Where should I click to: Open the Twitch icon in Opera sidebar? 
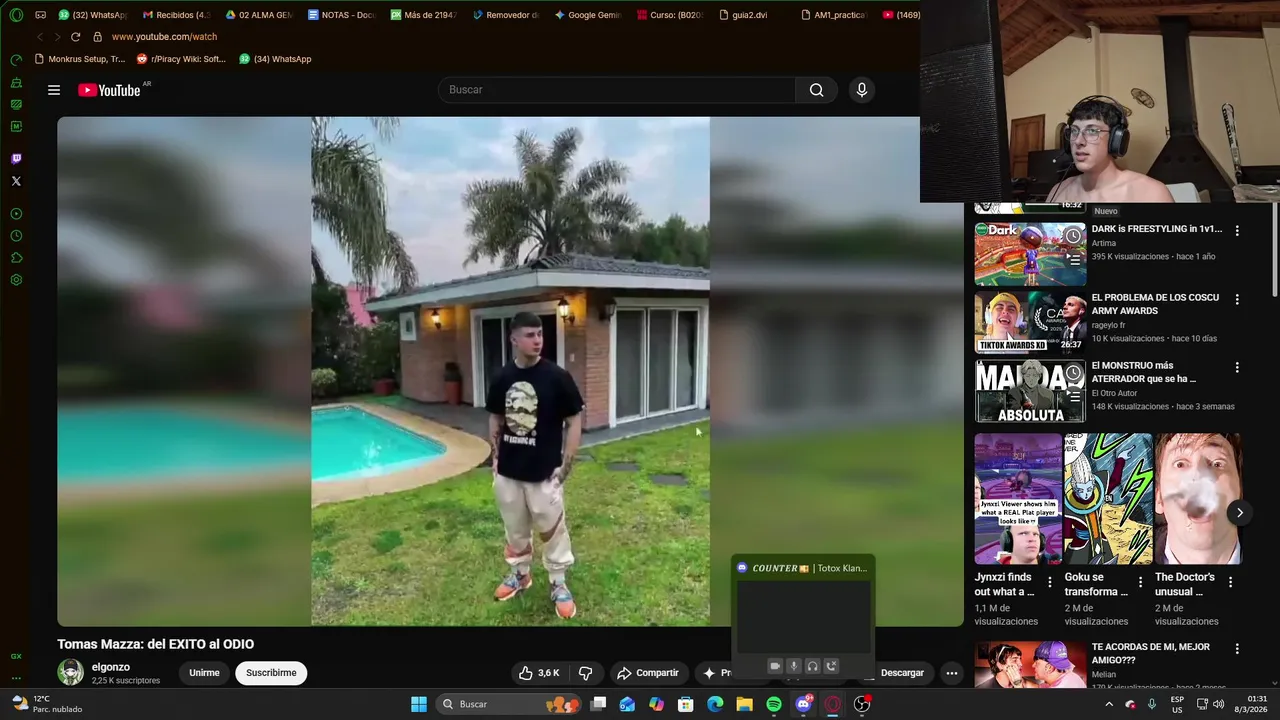click(x=16, y=159)
